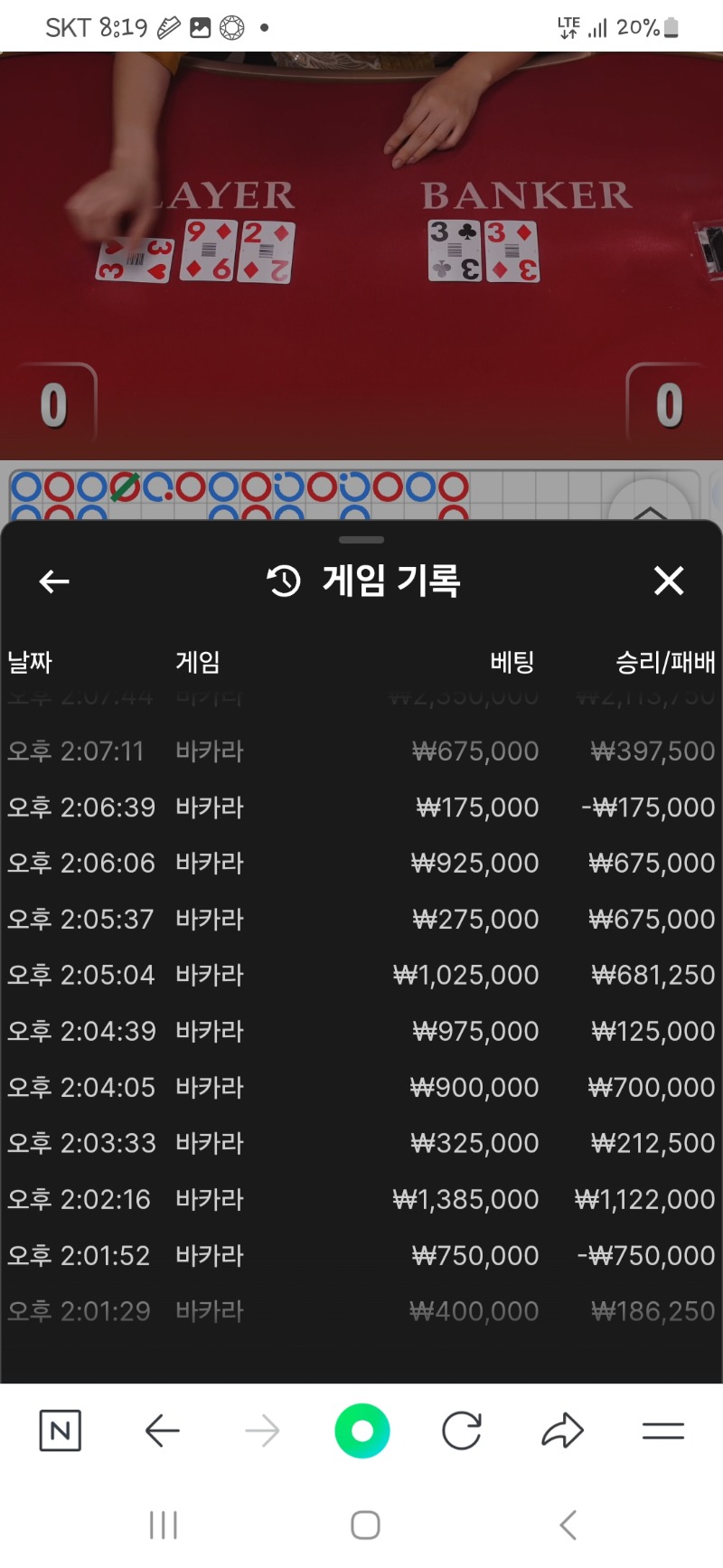
Task: Reload the page with refresh icon
Action: point(462,1431)
